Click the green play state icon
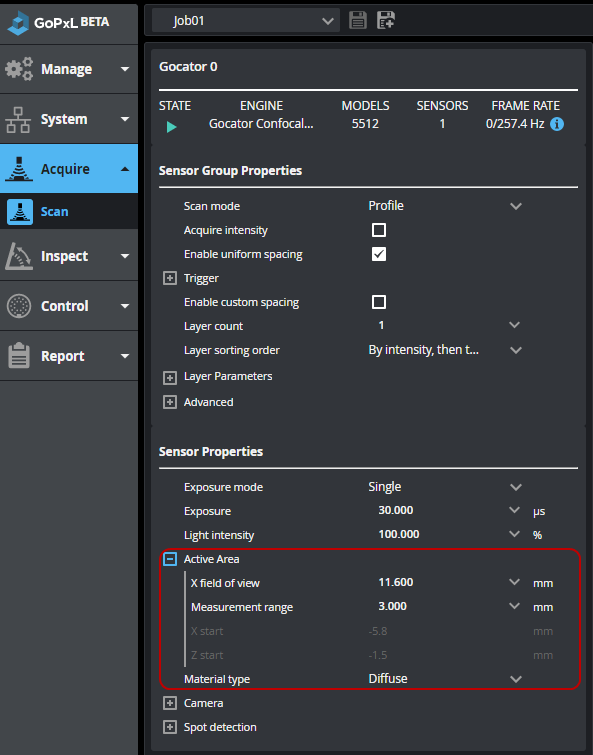Image resolution: width=593 pixels, height=755 pixels. click(x=172, y=127)
